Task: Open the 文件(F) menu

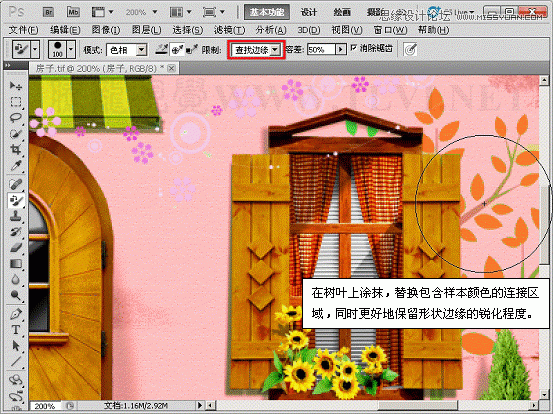Action: point(23,30)
